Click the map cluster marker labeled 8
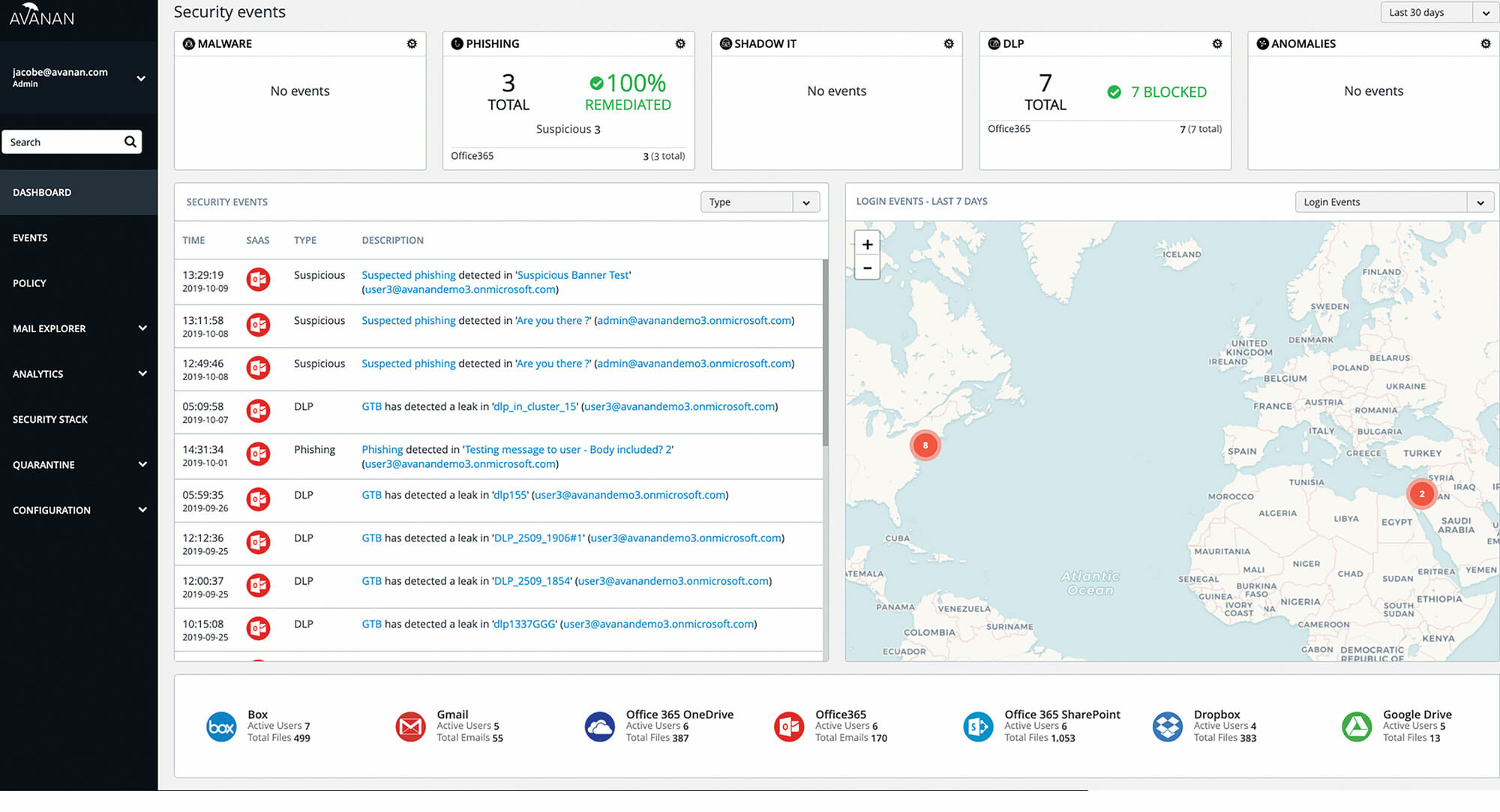Screen dimensions: 1500x812 click(925, 445)
